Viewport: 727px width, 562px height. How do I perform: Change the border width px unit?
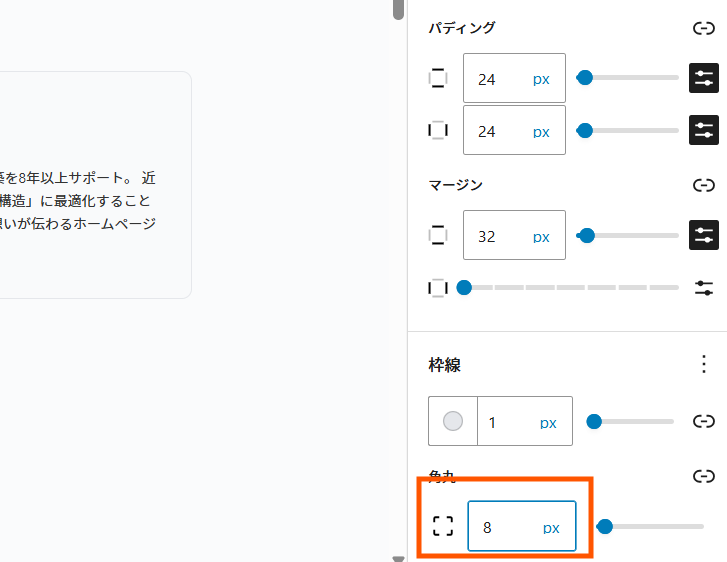(x=548, y=423)
